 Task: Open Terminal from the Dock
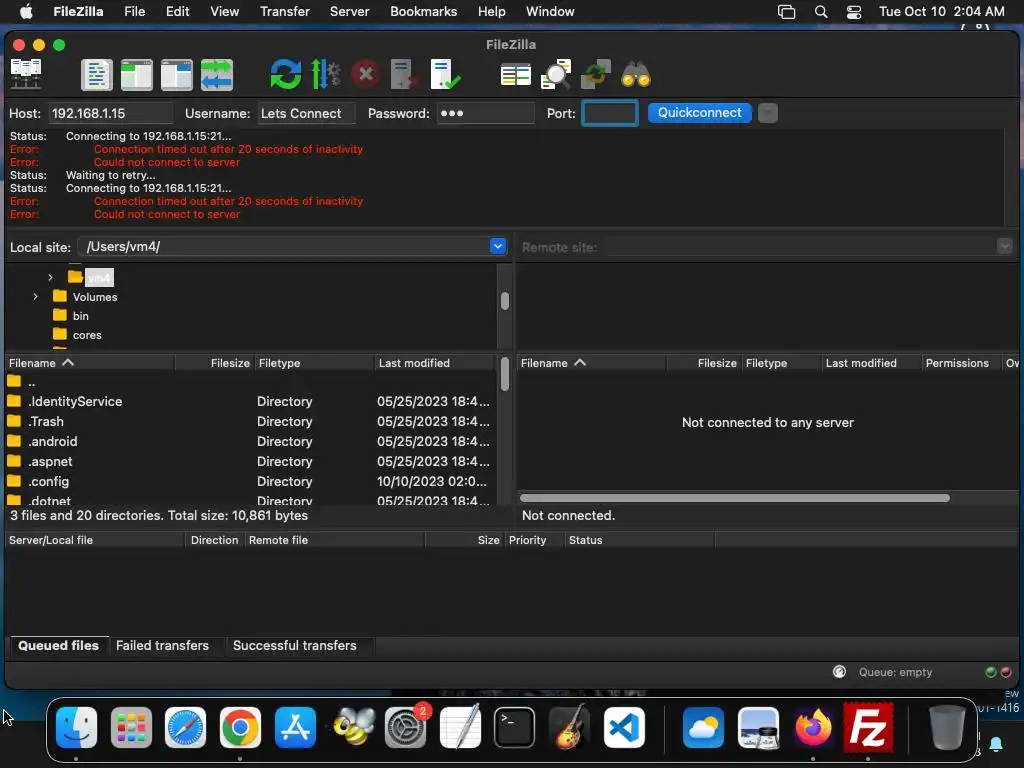(514, 727)
